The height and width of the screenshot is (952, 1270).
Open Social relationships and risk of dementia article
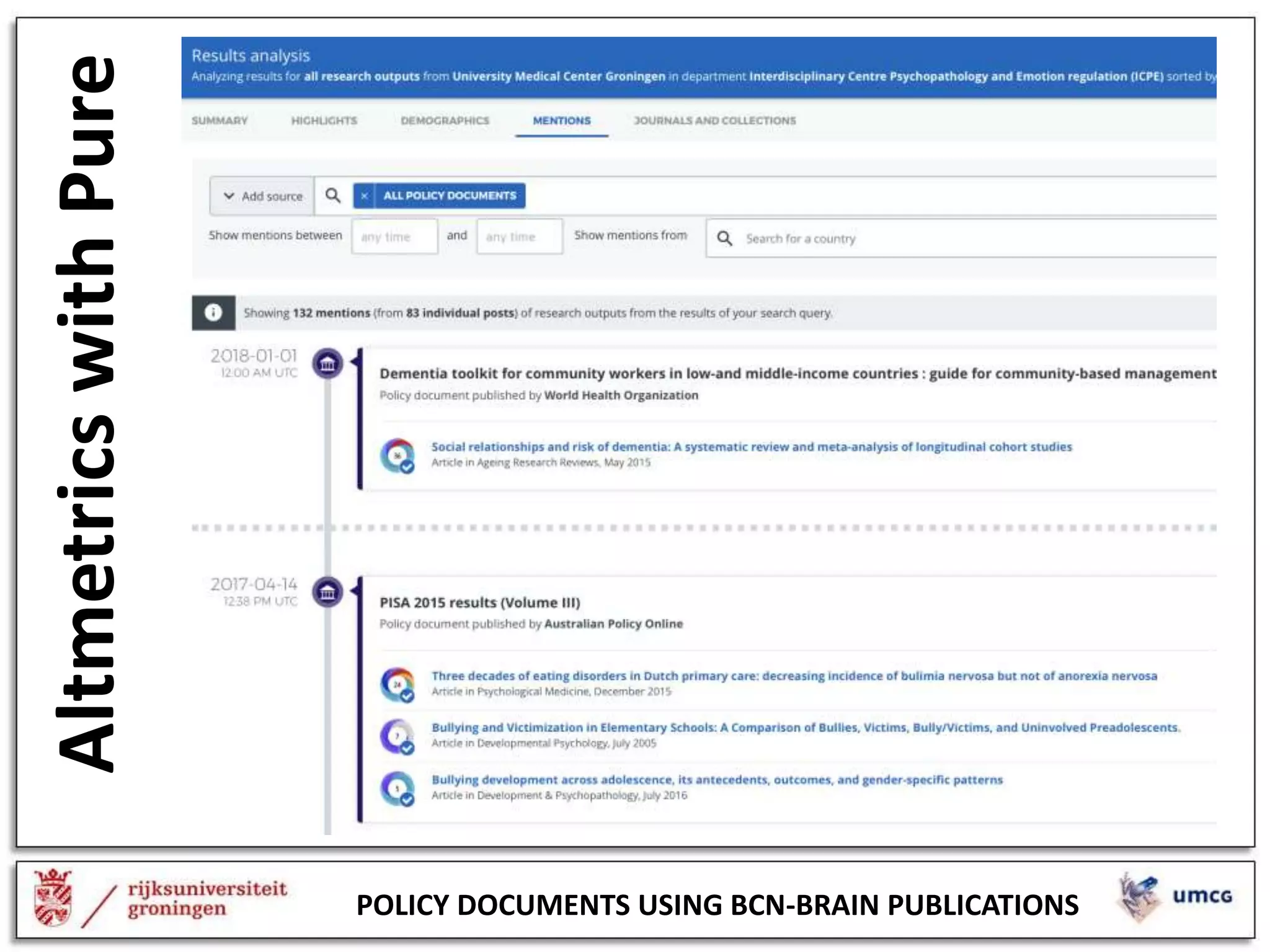click(x=752, y=446)
